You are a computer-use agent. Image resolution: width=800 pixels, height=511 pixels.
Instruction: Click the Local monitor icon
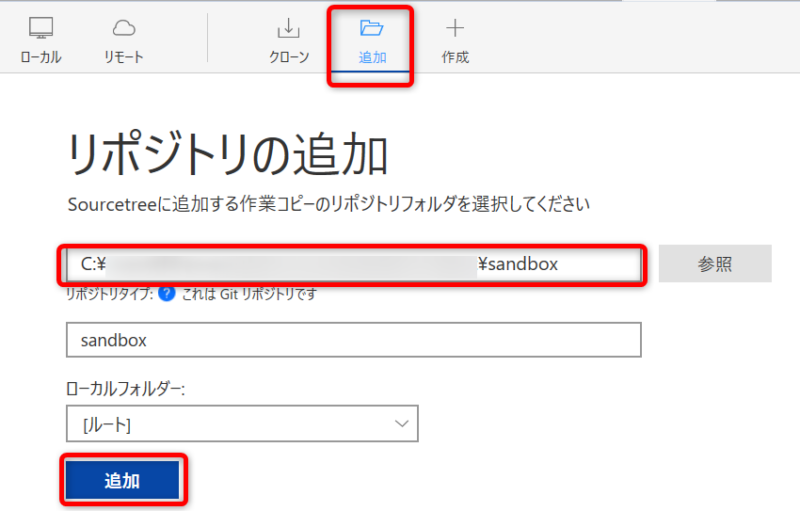pyautogui.click(x=41, y=28)
